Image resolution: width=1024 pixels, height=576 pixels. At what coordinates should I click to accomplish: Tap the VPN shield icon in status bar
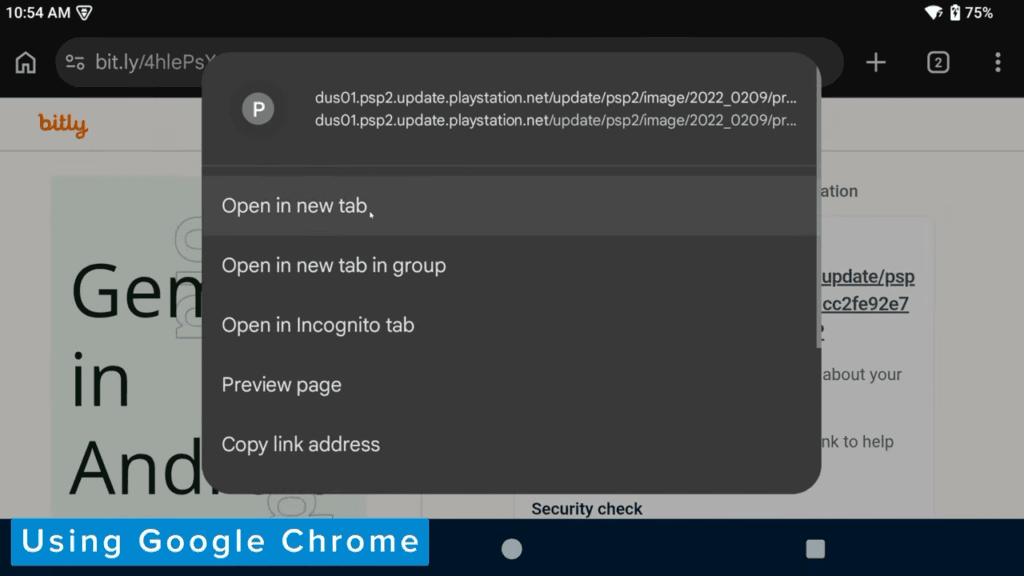(x=84, y=13)
